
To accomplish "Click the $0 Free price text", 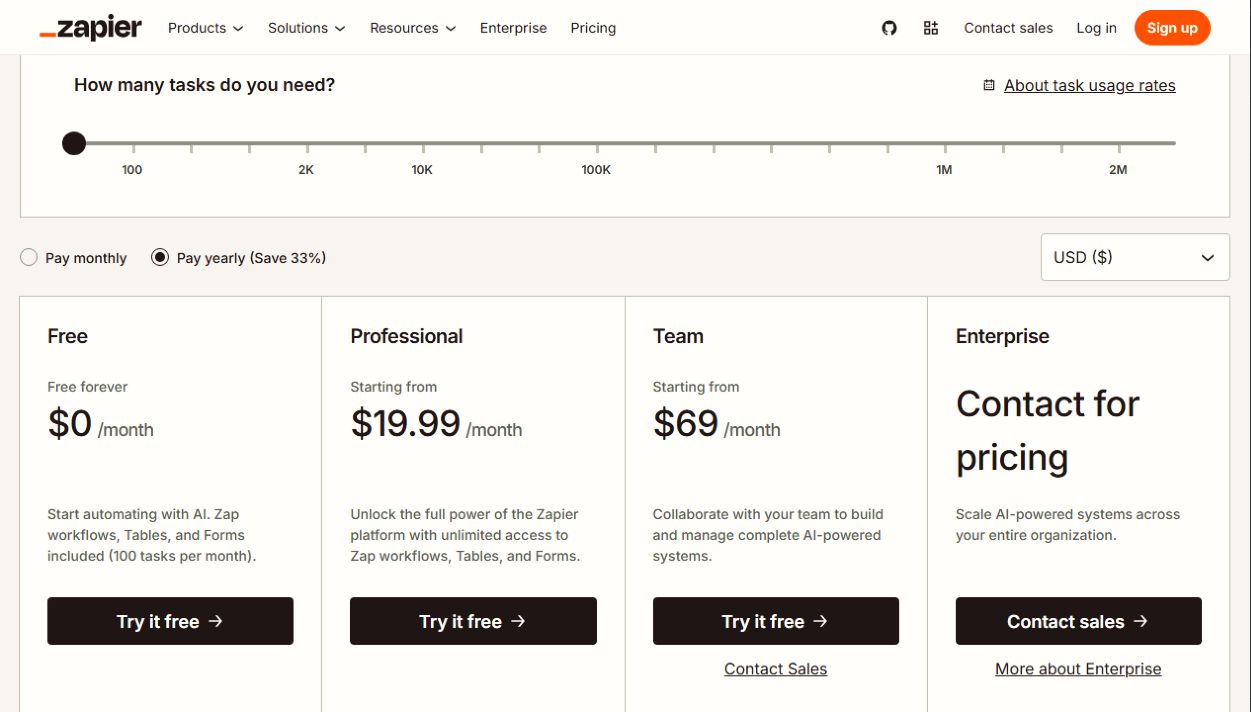I will click(70, 423).
